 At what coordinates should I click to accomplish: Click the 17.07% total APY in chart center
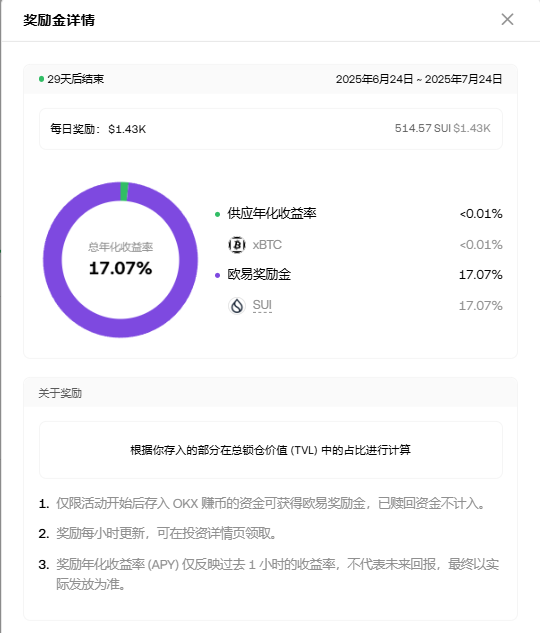click(121, 268)
